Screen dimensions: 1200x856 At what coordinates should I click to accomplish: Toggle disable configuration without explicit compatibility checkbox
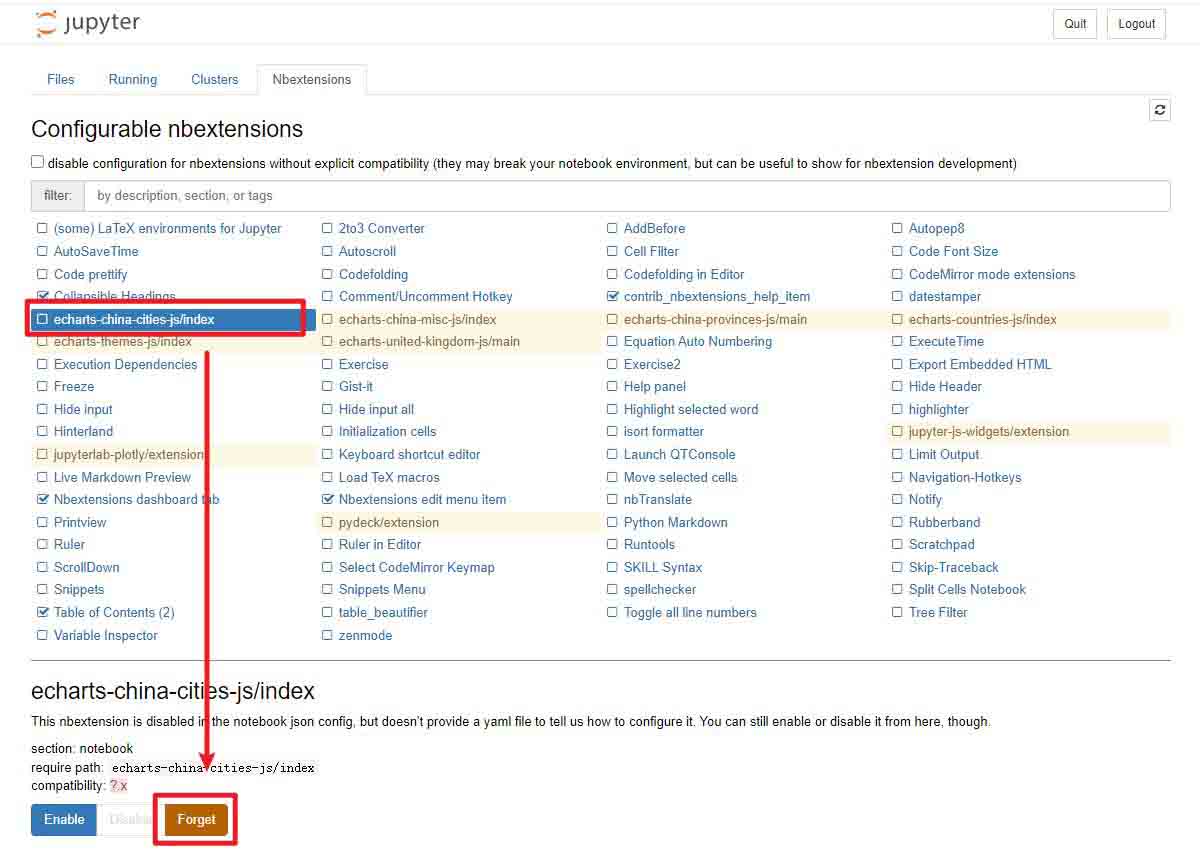(37, 162)
